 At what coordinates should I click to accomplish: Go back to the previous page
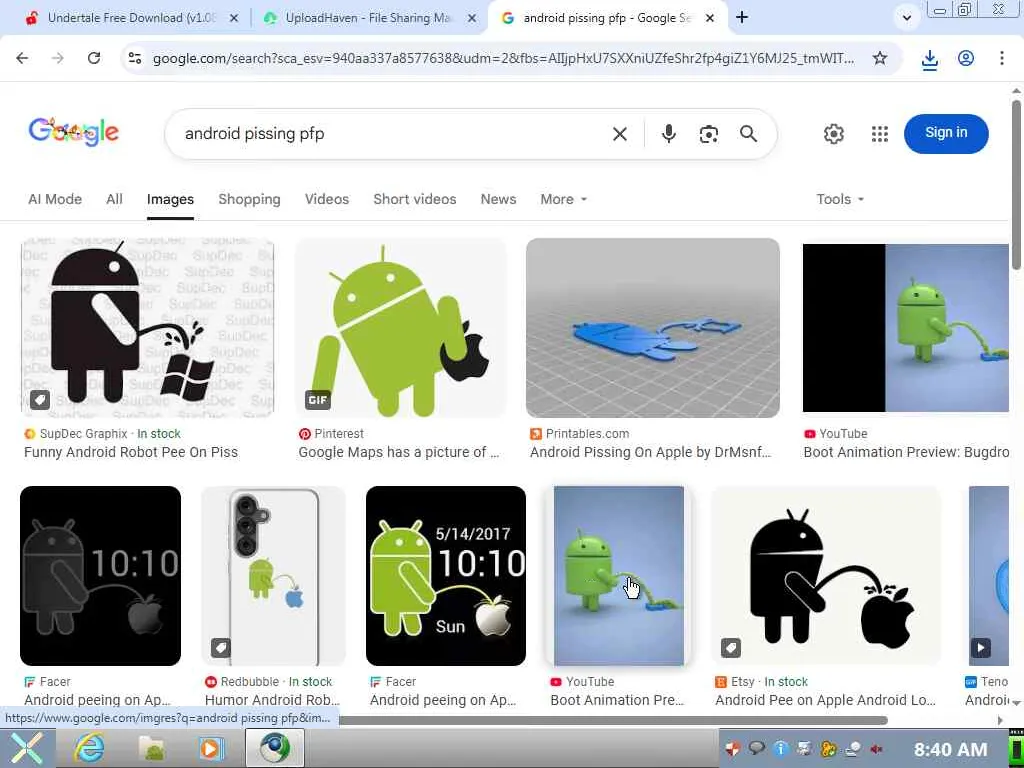pos(22,58)
